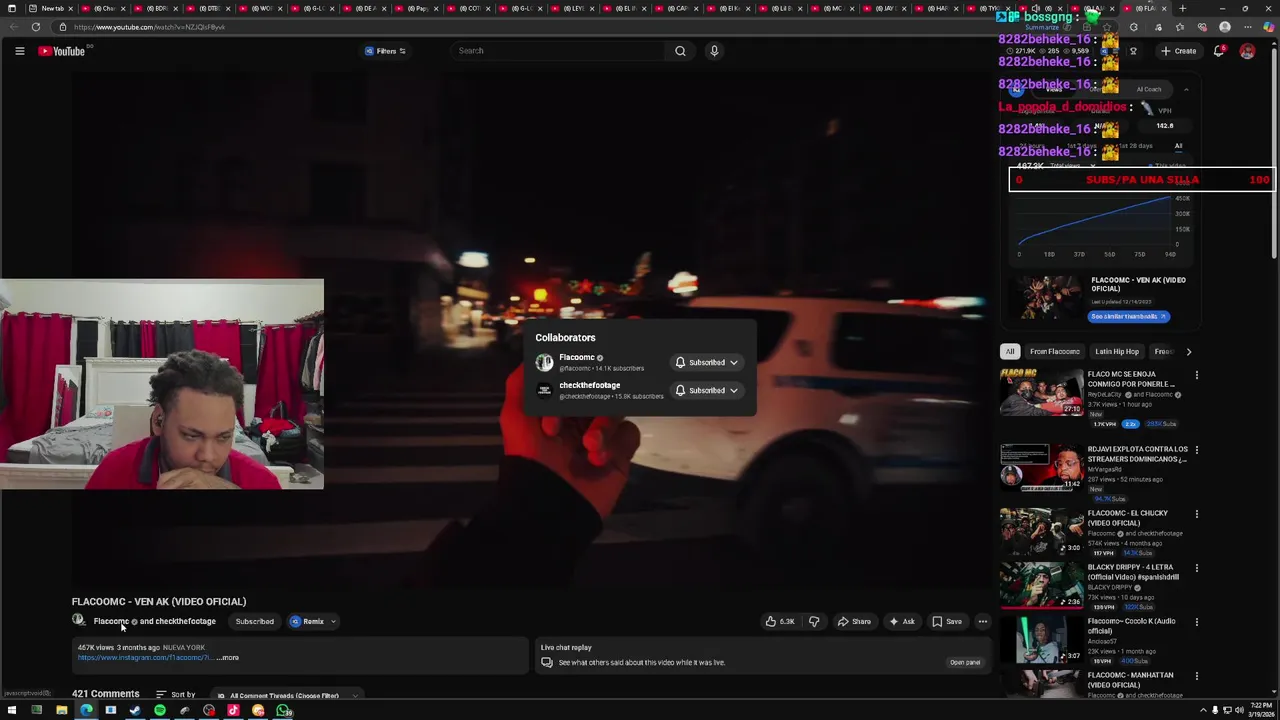The image size is (1280, 720).
Task: Expand the Remix dropdown arrow
Action: [333, 622]
